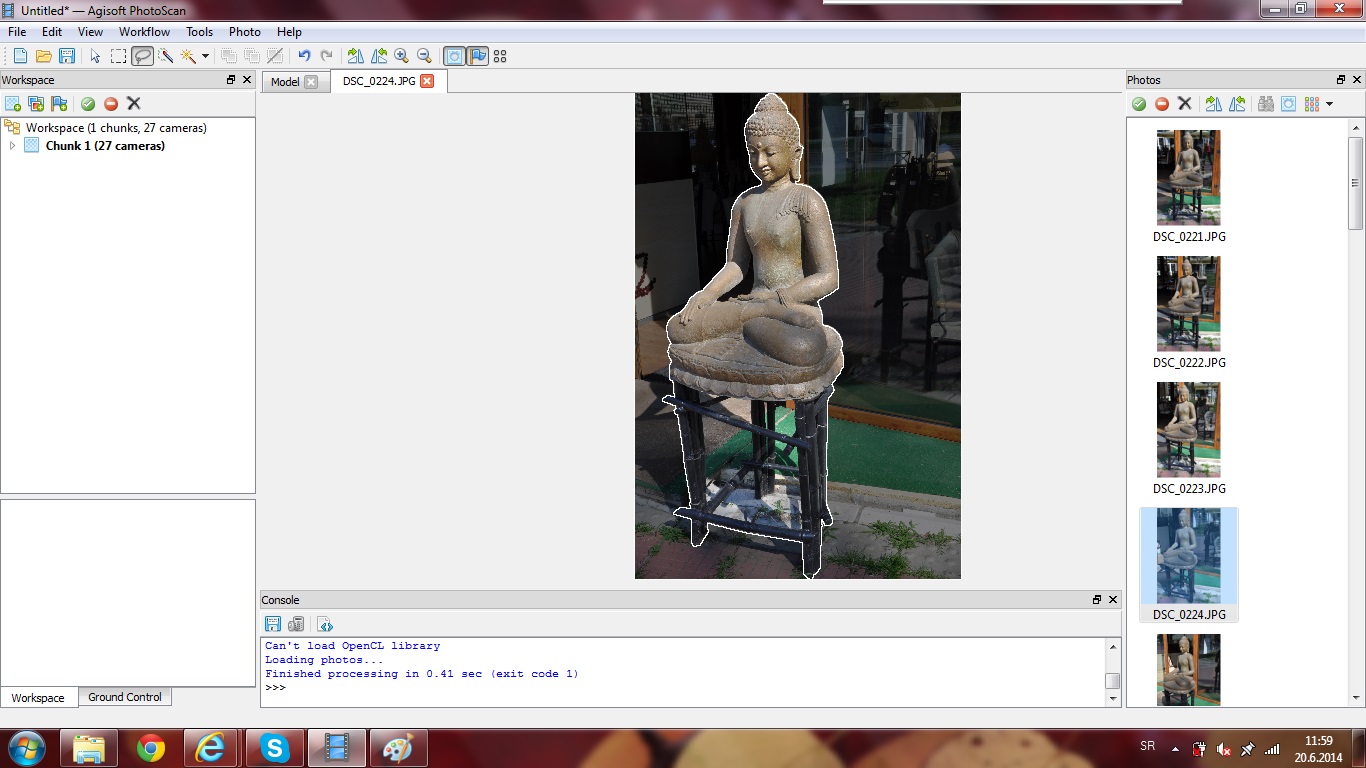Image resolution: width=1366 pixels, height=768 pixels.
Task: Open the Tools menu
Action: click(x=199, y=32)
